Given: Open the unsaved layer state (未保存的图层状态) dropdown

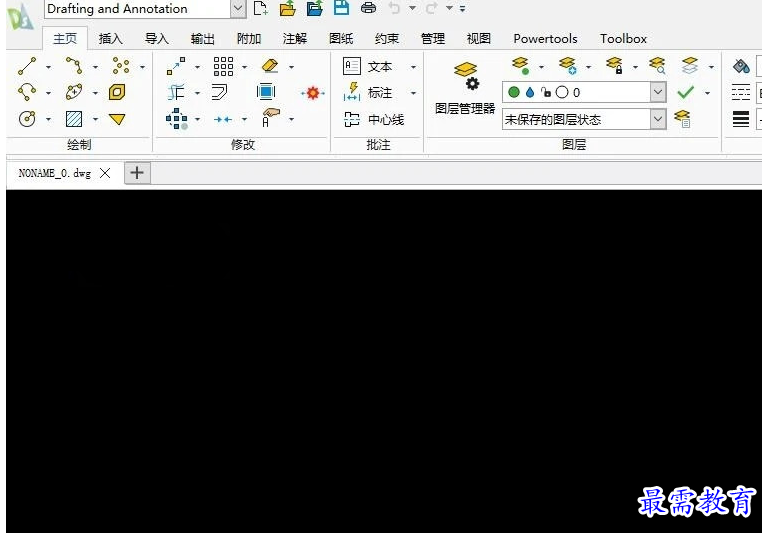Looking at the screenshot, I should tap(658, 119).
